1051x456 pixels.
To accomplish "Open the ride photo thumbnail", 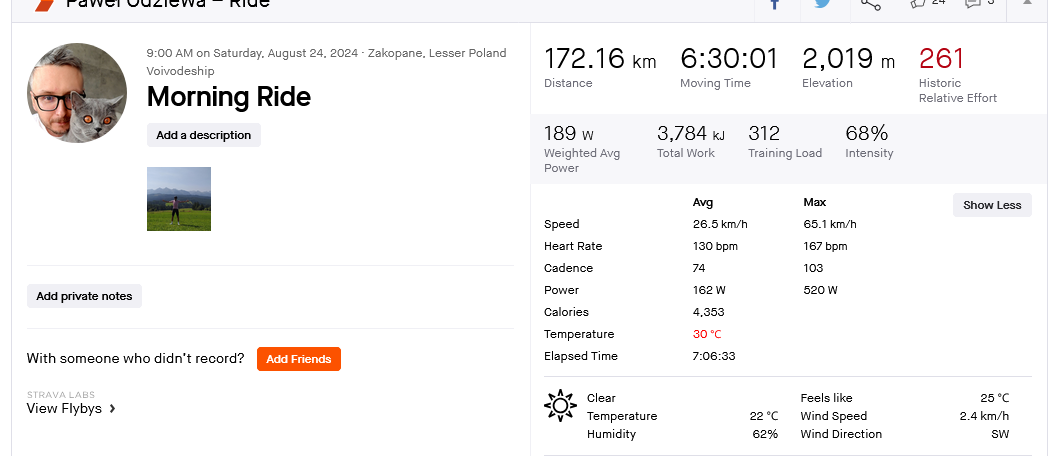I will (x=179, y=199).
